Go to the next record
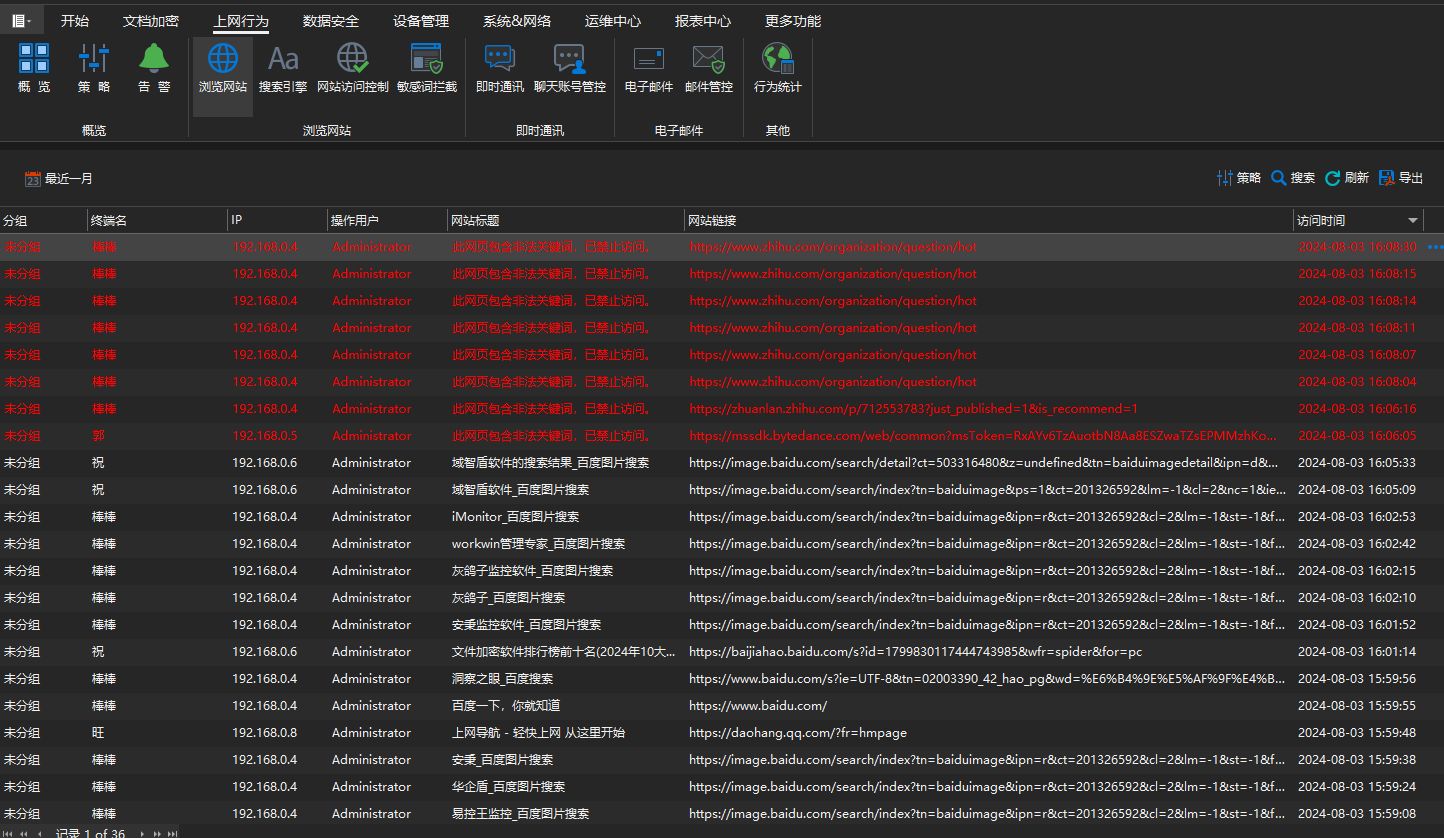 (x=141, y=832)
